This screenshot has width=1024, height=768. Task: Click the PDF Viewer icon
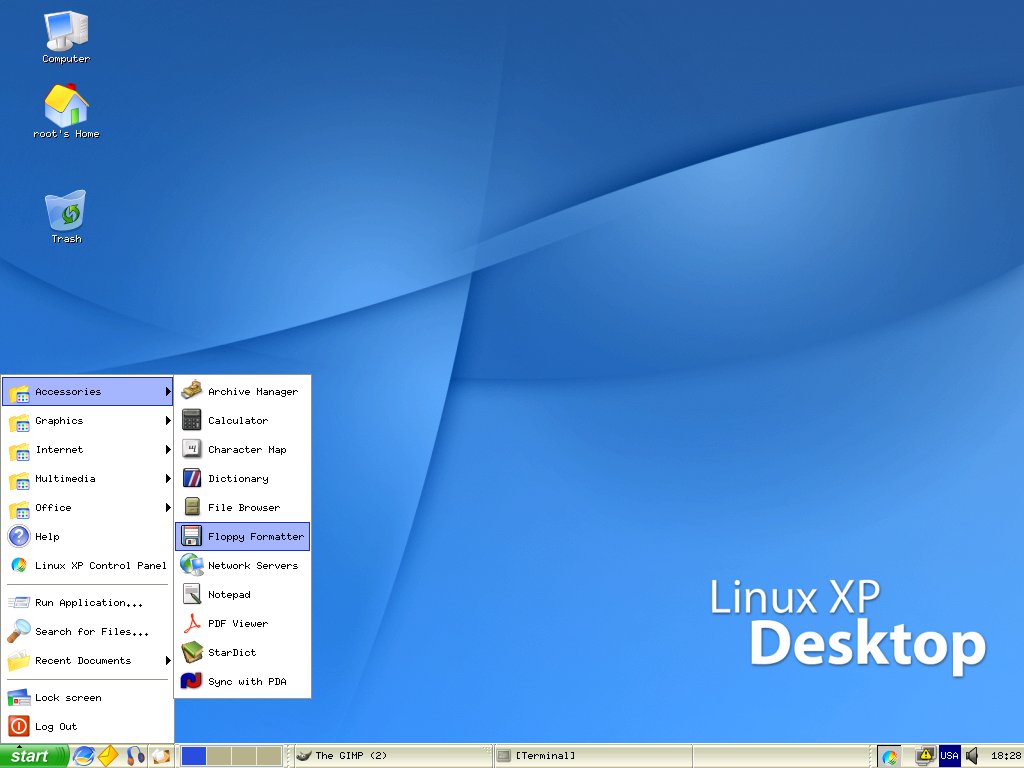coord(192,623)
